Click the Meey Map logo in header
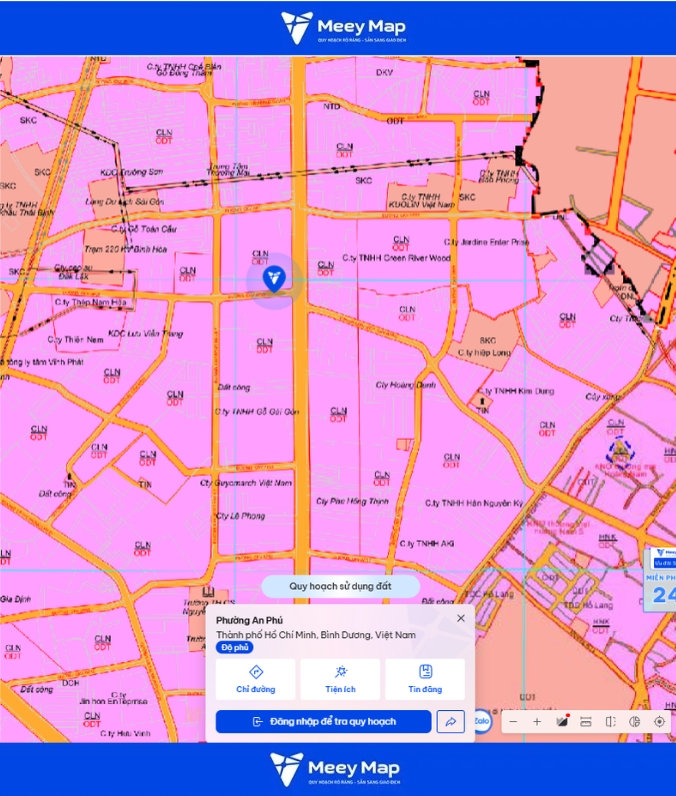The width and height of the screenshot is (676, 796). tap(344, 27)
